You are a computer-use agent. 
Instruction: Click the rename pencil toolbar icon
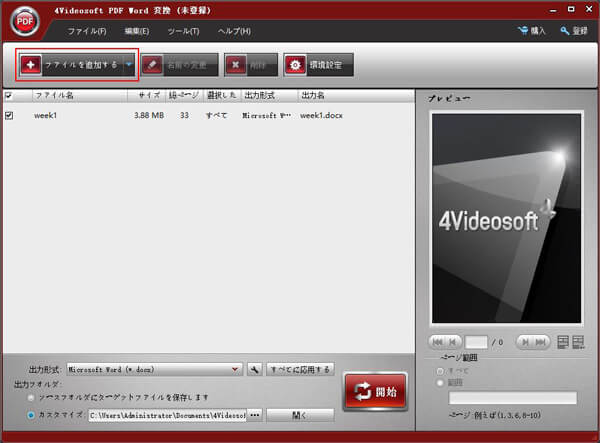152,65
